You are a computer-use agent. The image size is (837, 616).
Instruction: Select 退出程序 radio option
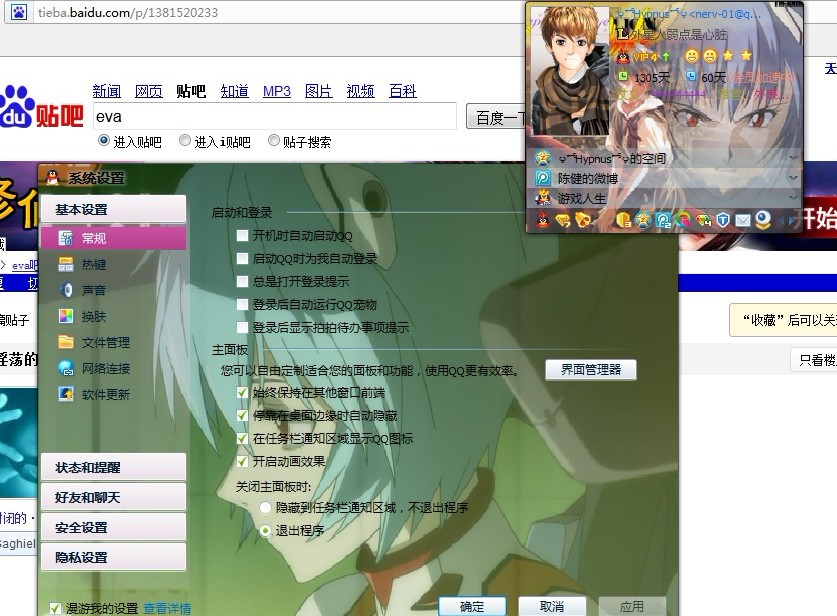click(x=265, y=531)
